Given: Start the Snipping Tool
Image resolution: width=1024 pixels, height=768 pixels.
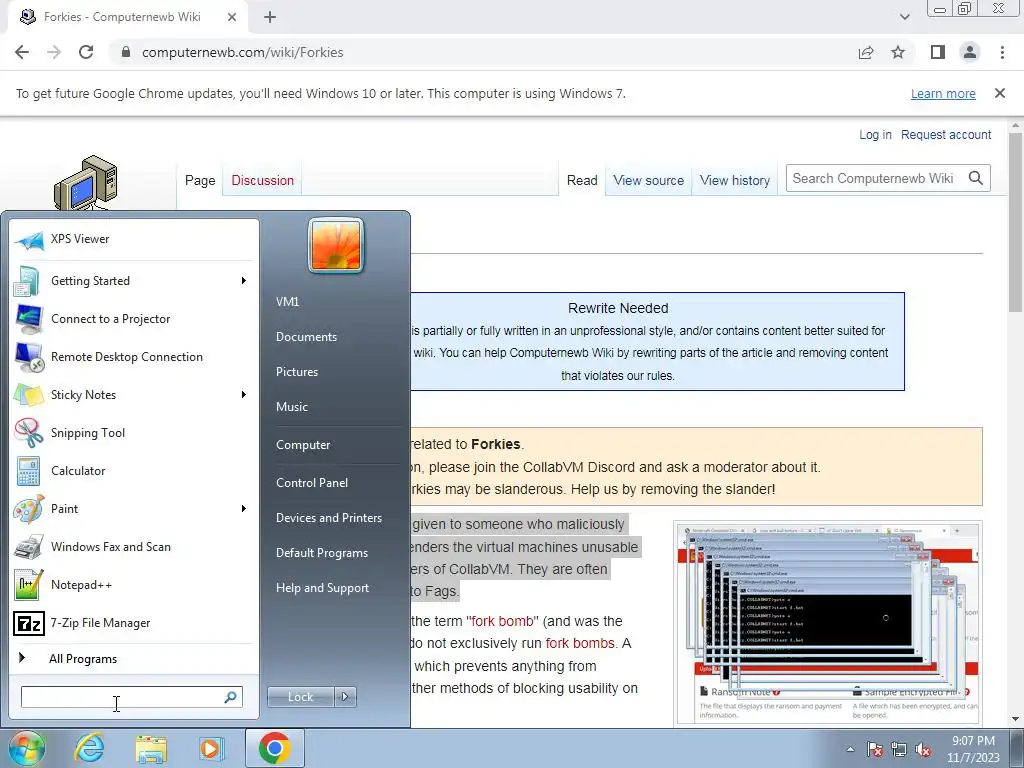Looking at the screenshot, I should (x=133, y=432).
